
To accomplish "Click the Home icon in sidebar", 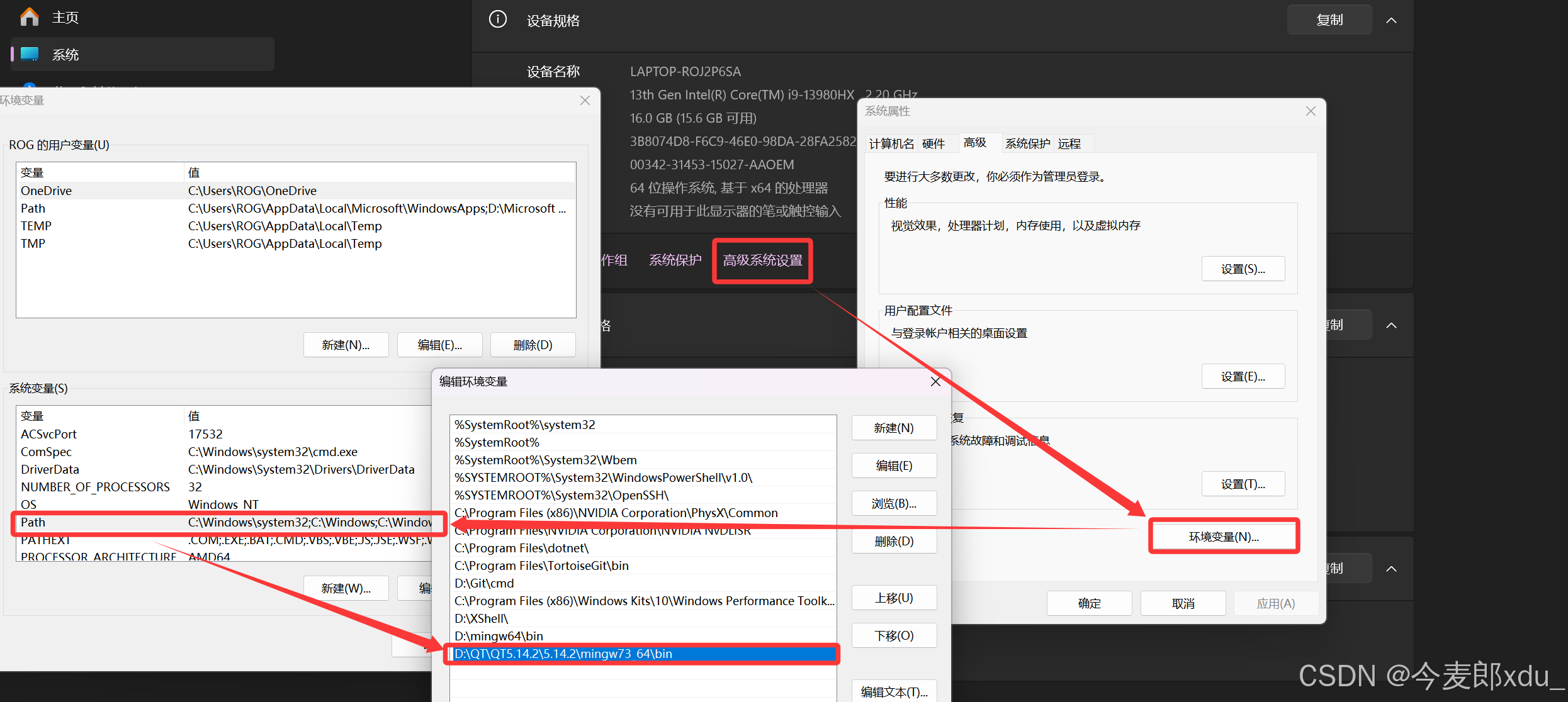I will (x=29, y=17).
